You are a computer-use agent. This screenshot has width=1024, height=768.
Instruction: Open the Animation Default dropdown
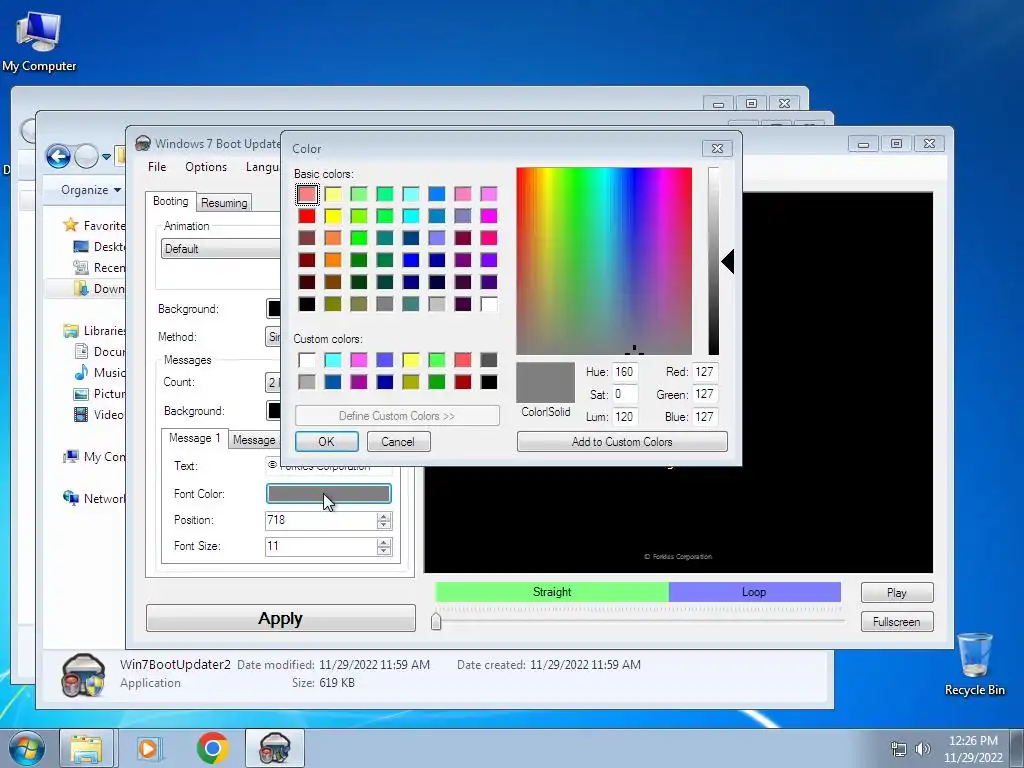pos(220,249)
